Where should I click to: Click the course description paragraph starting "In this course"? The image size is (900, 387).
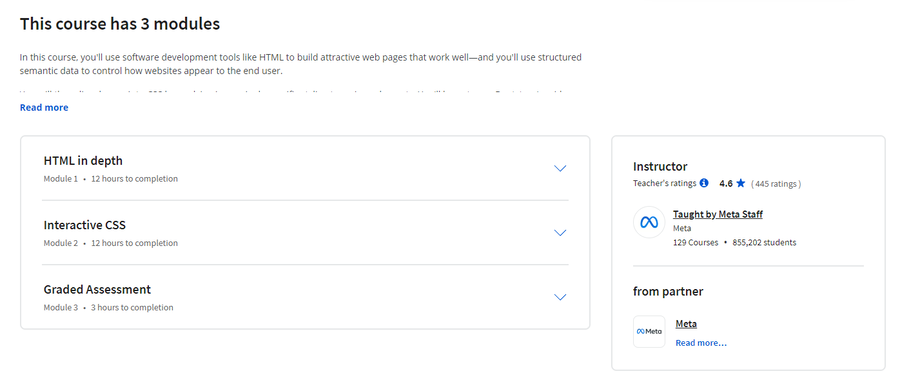[x=301, y=64]
